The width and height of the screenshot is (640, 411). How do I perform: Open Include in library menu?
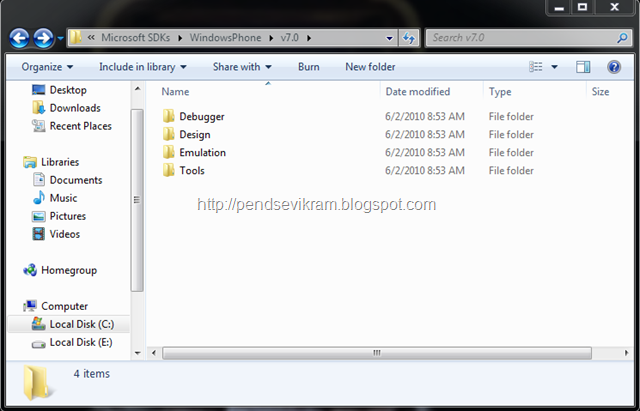[142, 67]
